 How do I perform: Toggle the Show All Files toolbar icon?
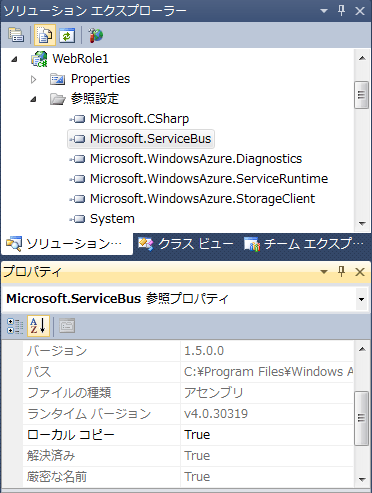coord(45,35)
